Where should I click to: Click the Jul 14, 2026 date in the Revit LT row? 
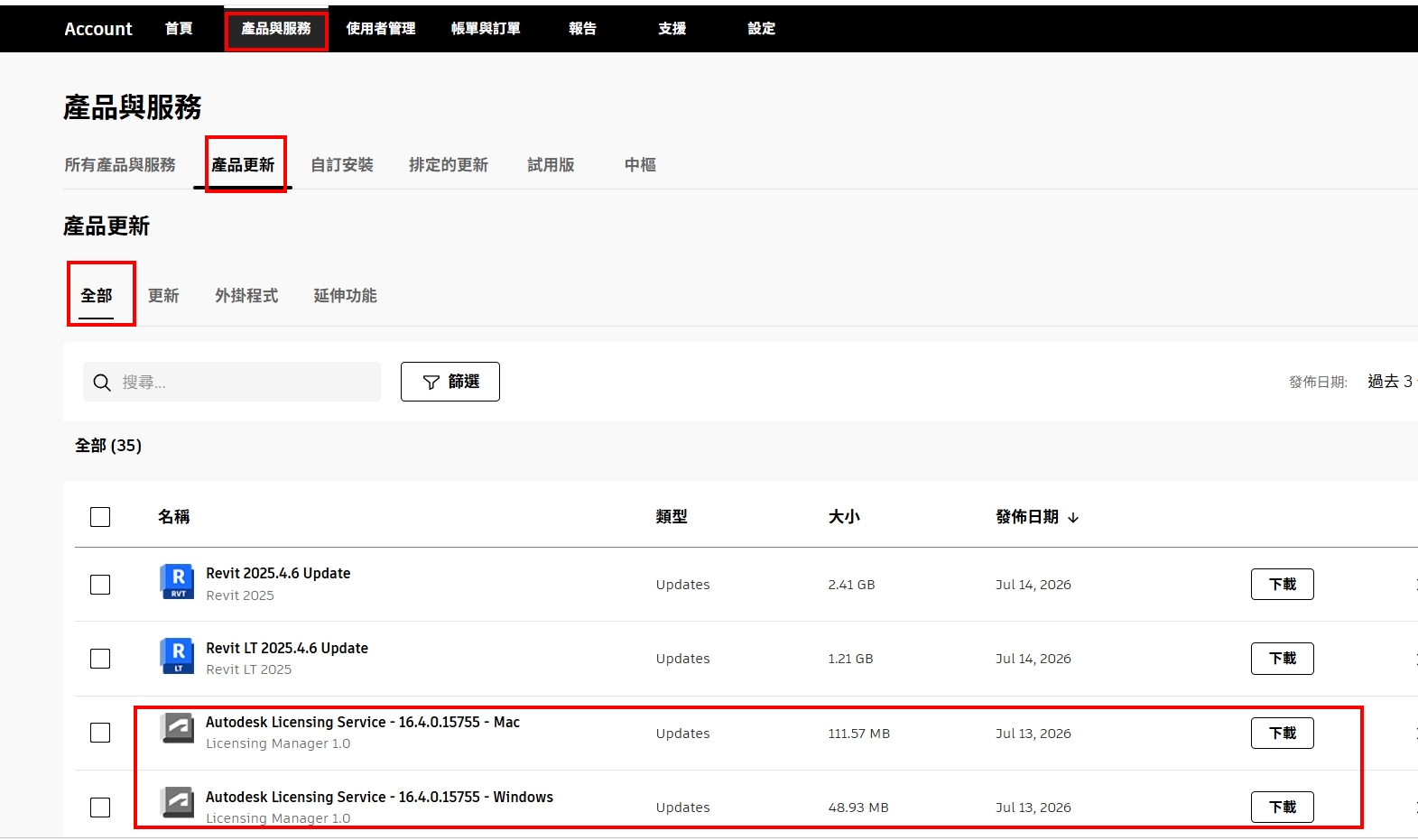click(x=1033, y=659)
